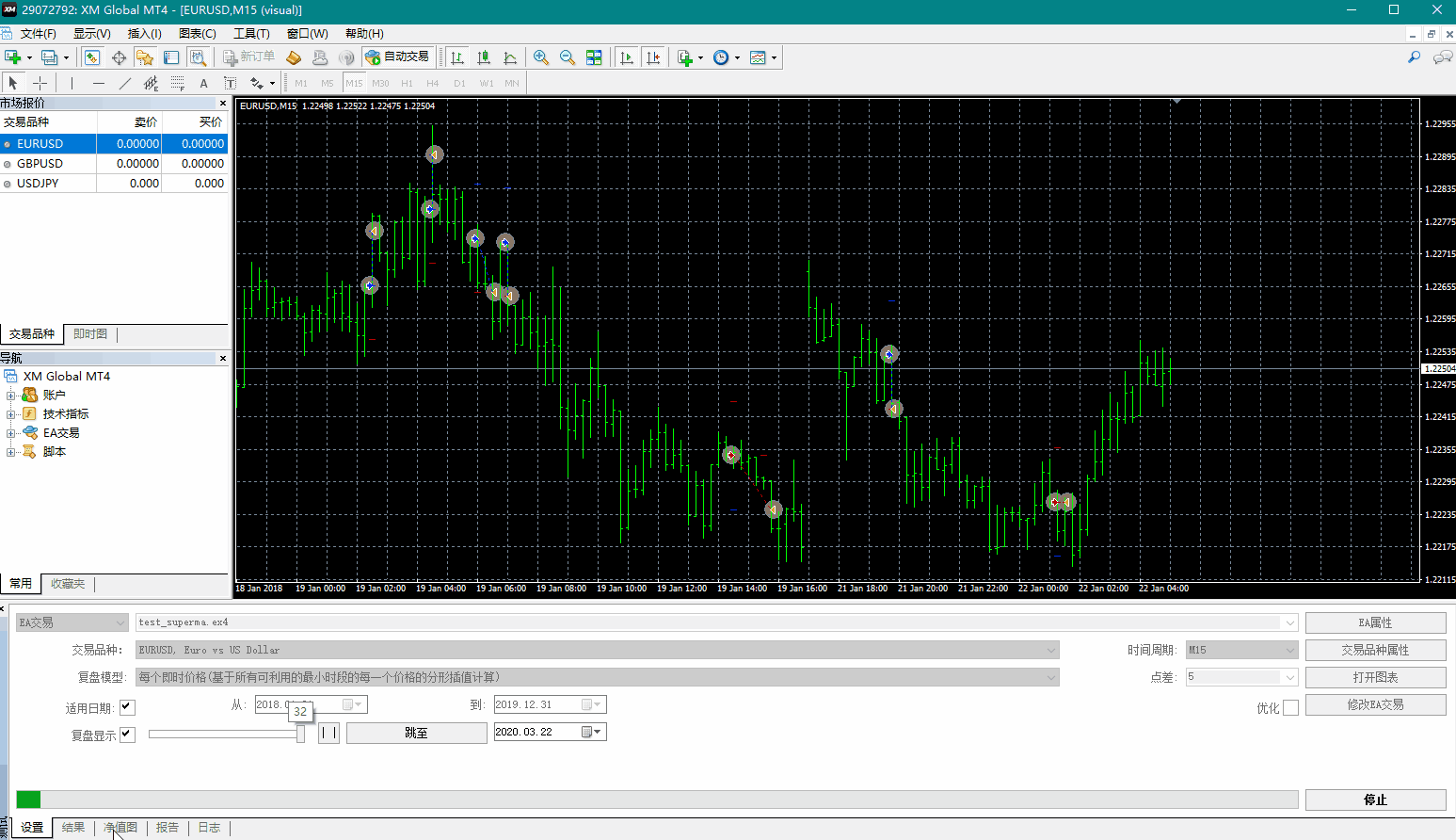Click the 停止 button
This screenshot has width=1456, height=840.
pos(1375,800)
